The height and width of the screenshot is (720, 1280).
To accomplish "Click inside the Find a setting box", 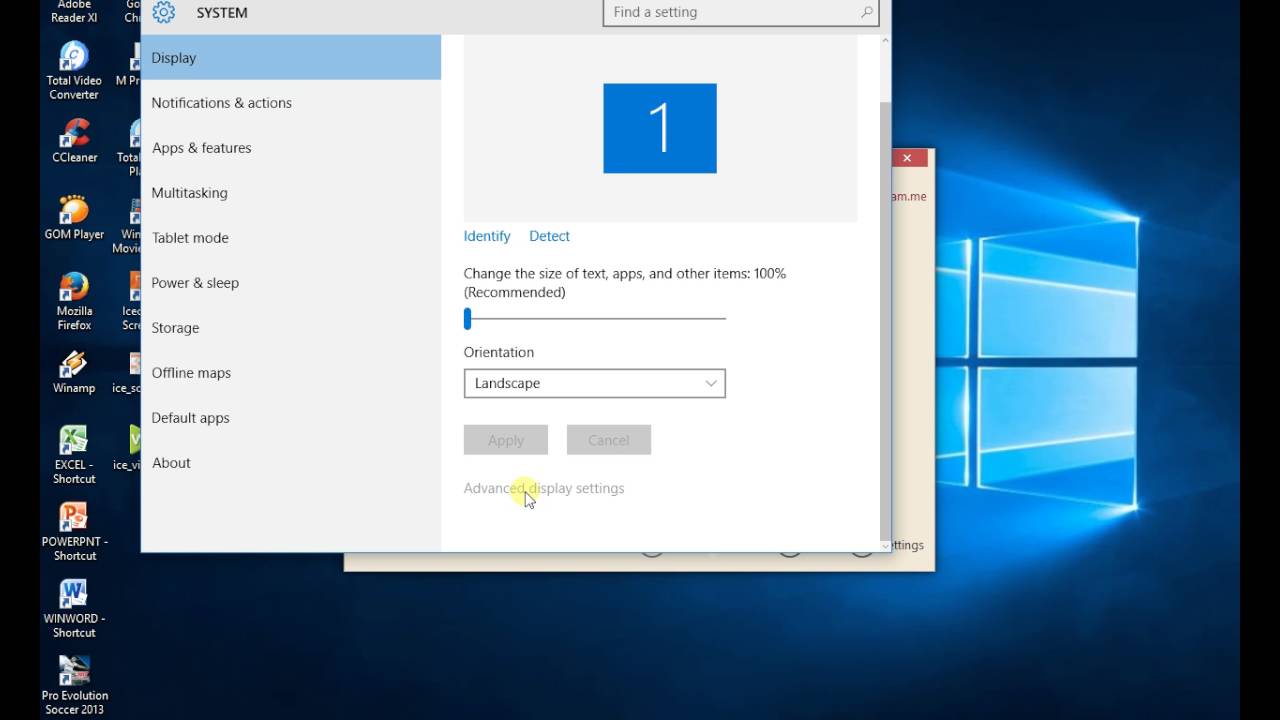I will (740, 12).
